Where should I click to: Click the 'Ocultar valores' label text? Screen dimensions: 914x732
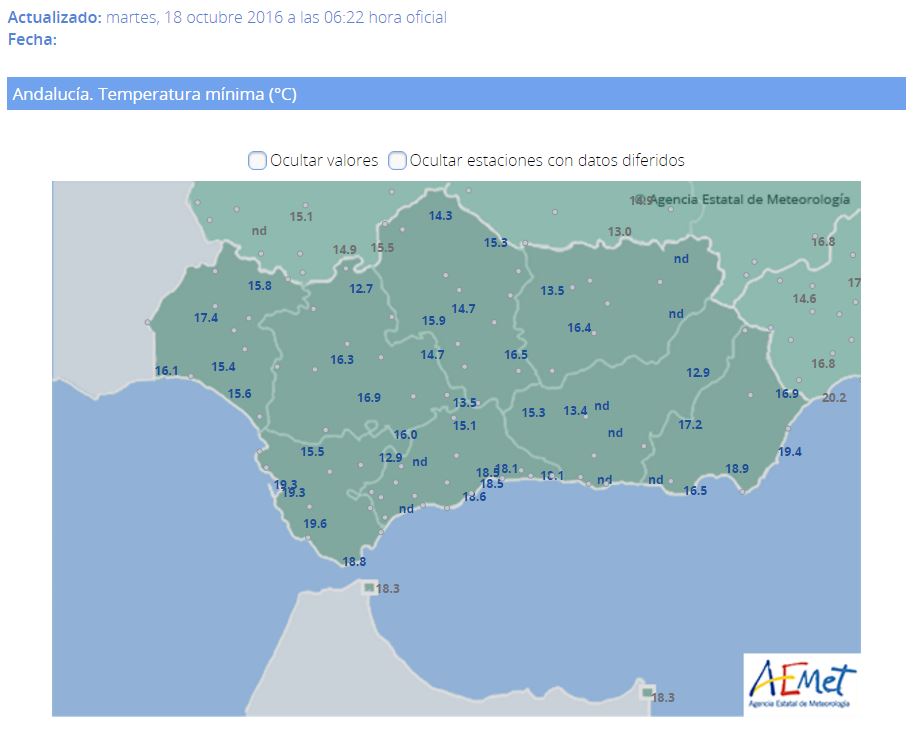click(324, 160)
